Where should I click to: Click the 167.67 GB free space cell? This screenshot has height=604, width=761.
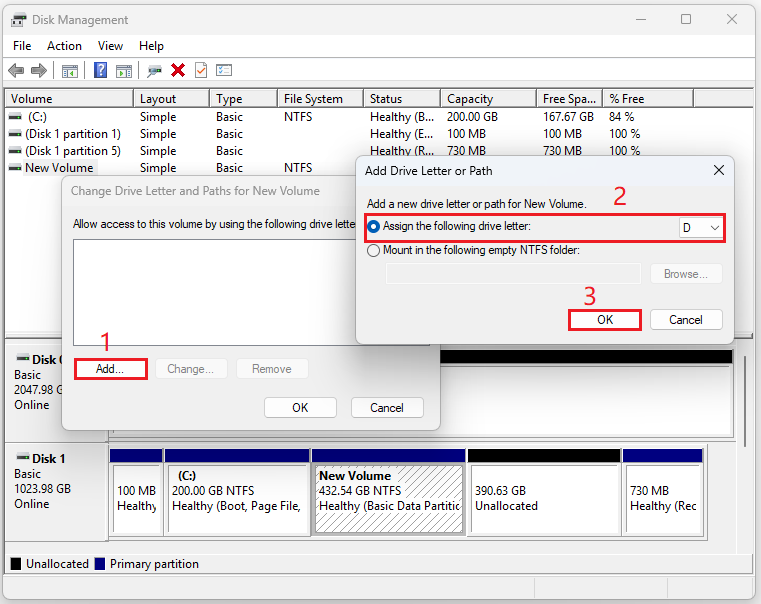coord(568,117)
